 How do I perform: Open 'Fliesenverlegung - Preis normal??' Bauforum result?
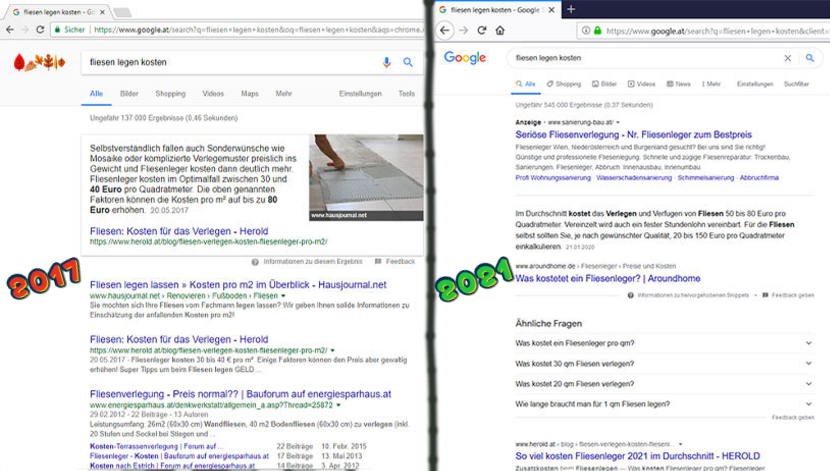click(240, 394)
